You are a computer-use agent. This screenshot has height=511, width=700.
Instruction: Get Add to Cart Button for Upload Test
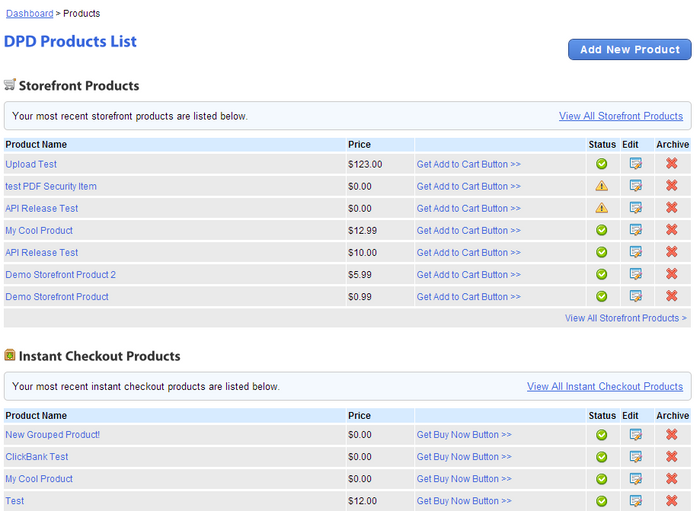coord(468,164)
